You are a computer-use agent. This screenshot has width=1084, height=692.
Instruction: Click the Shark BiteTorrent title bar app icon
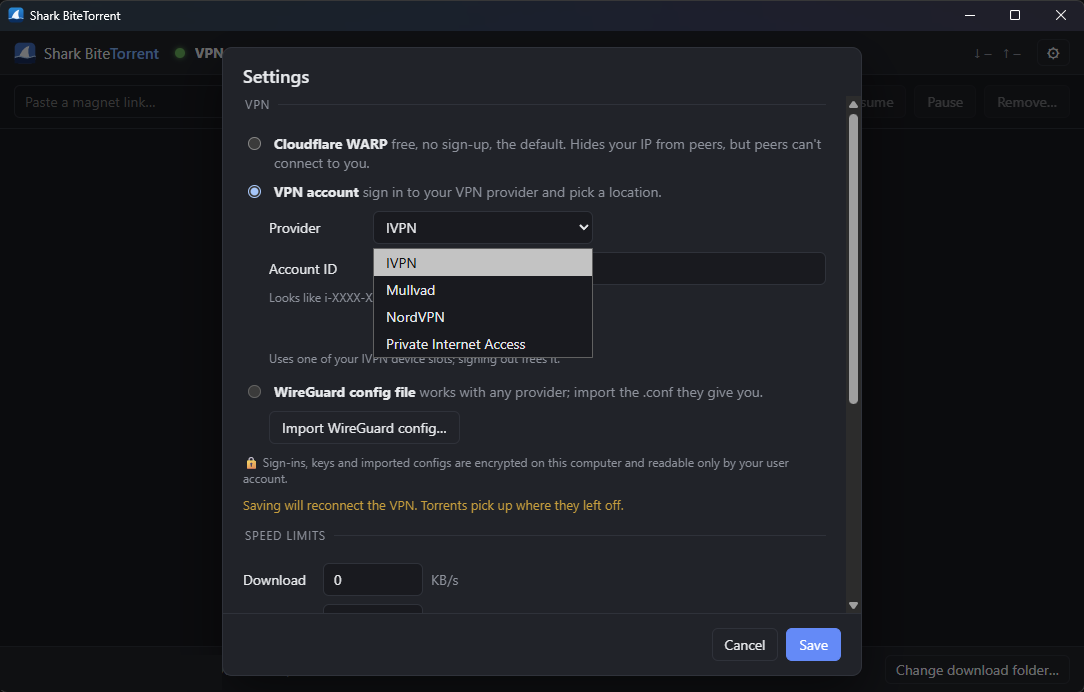[x=15, y=15]
